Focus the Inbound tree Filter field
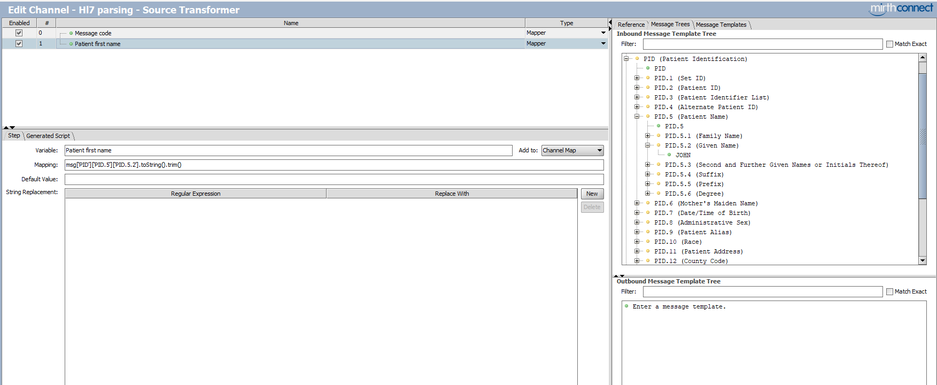Image resolution: width=937 pixels, height=385 pixels. (x=763, y=44)
